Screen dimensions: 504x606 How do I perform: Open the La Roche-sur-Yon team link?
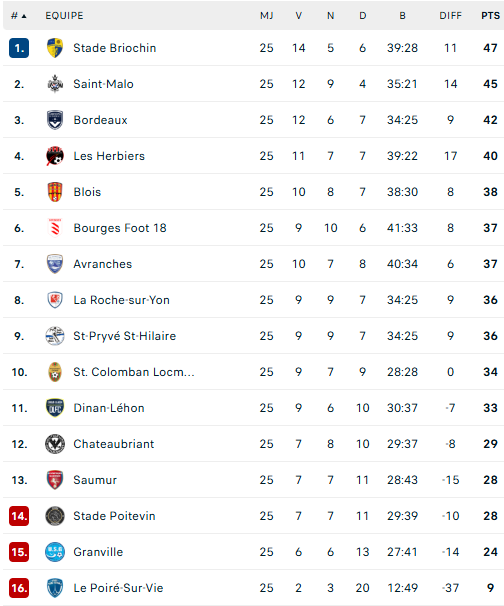pos(121,300)
